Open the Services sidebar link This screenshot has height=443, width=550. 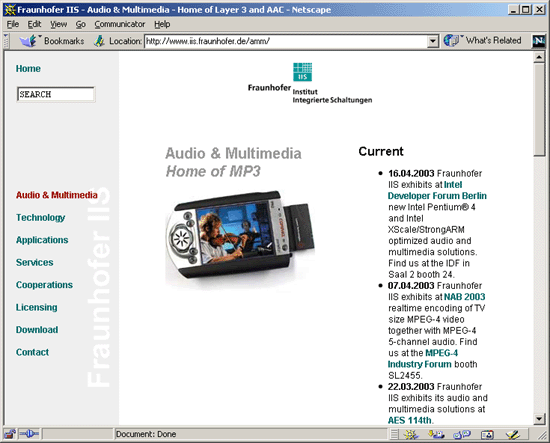point(34,262)
